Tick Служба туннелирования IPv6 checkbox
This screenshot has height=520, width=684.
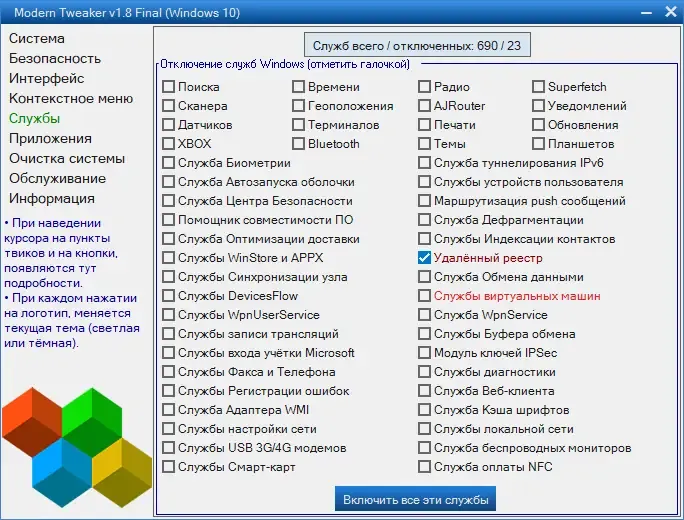(424, 163)
